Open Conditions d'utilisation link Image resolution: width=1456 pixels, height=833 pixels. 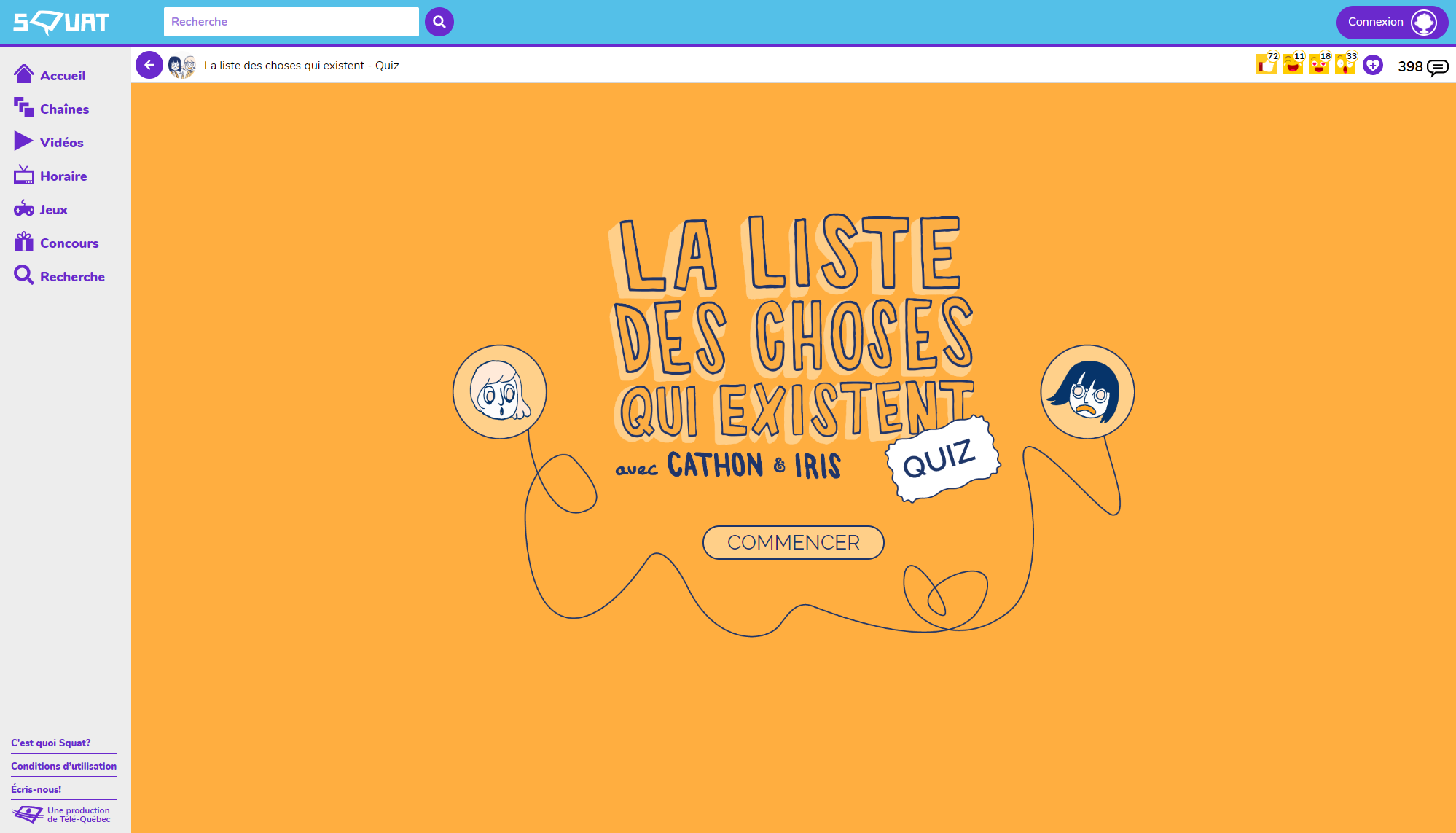64,766
